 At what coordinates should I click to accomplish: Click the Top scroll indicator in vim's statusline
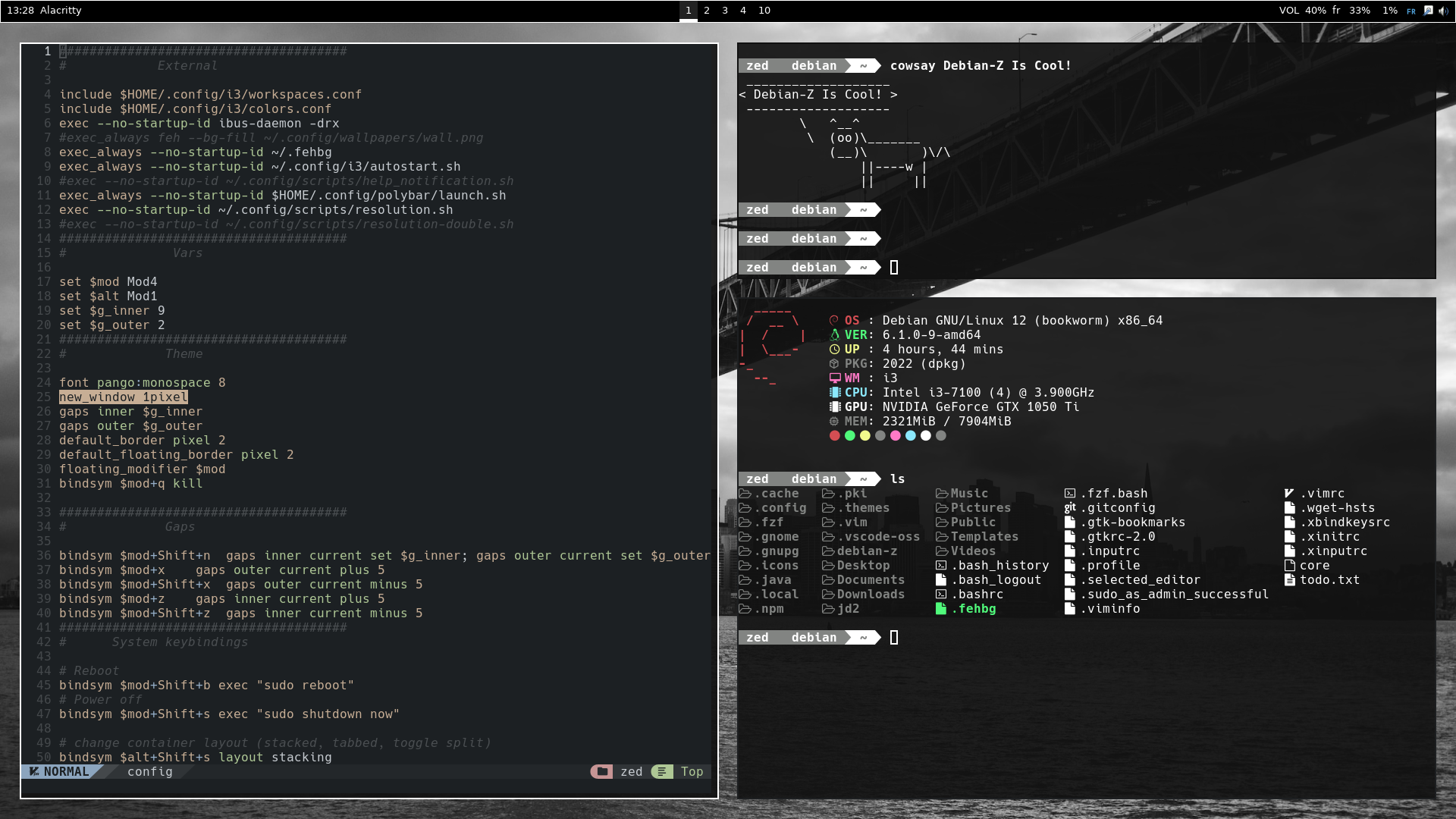coord(692,771)
